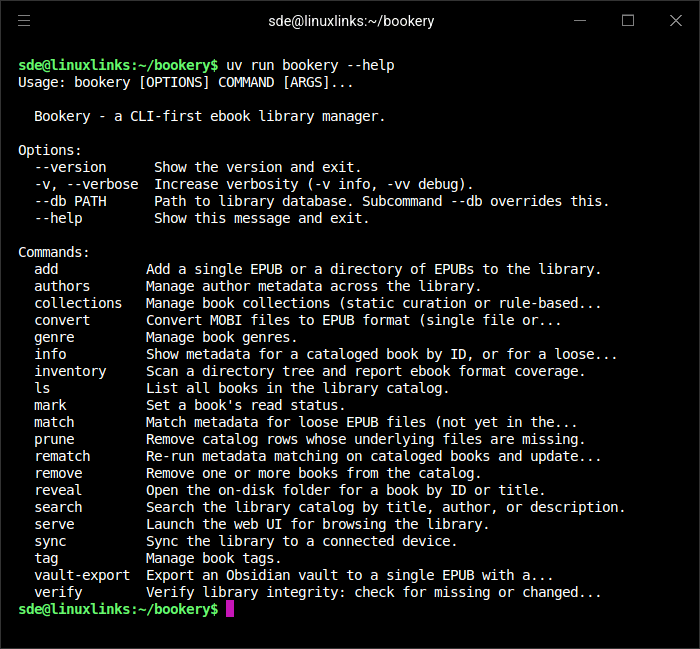Screen dimensions: 700x649
Task: Click the magenta cursor at the bottom prompt
Action: click(230, 609)
